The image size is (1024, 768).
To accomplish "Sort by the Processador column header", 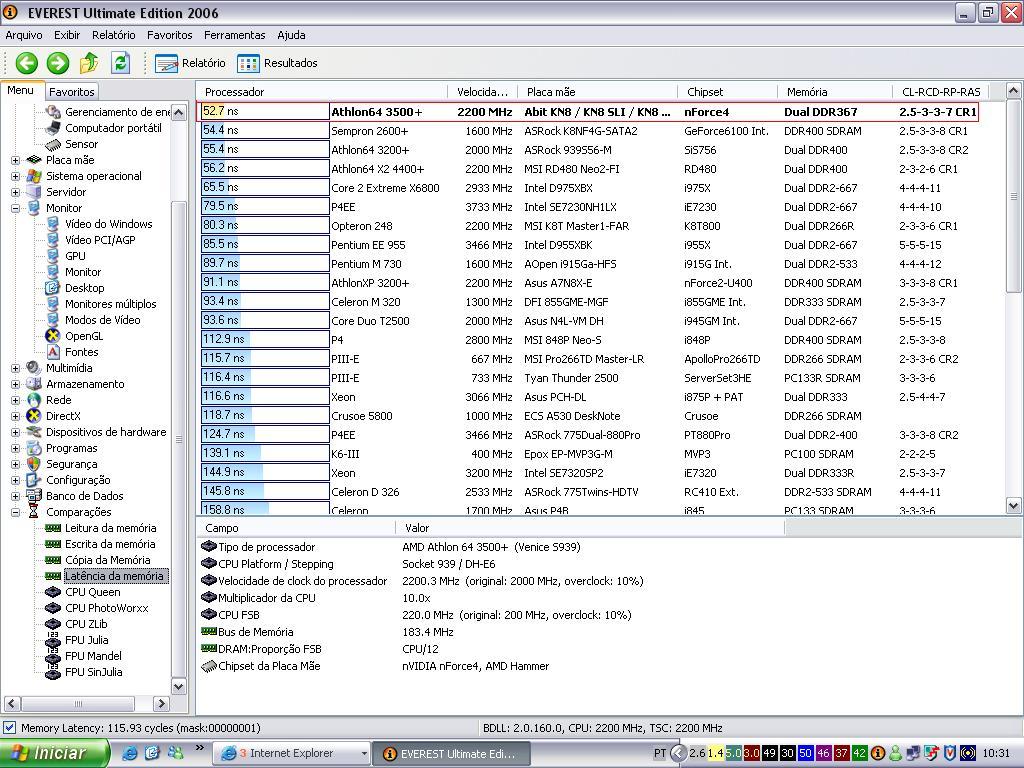I will pyautogui.click(x=321, y=92).
